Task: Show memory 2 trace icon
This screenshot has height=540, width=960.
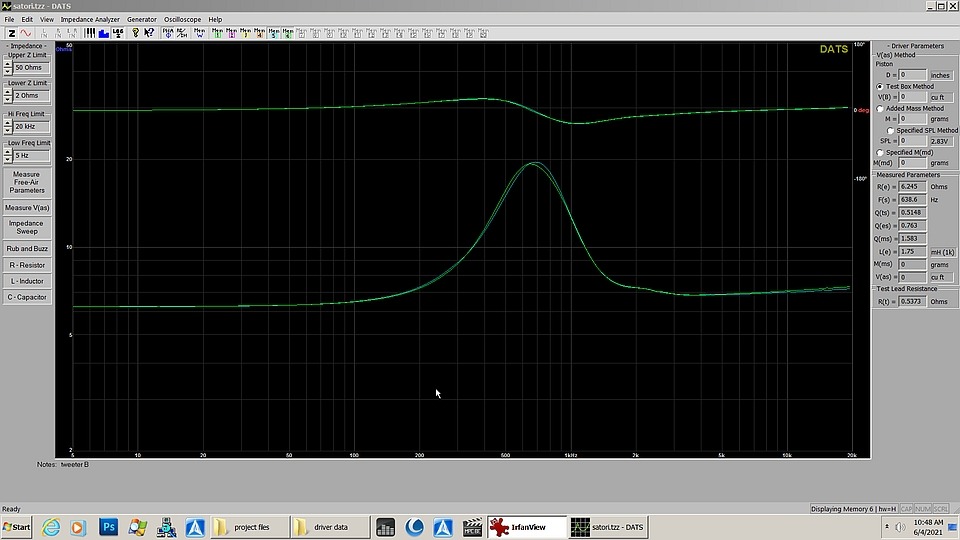Action: [231, 33]
